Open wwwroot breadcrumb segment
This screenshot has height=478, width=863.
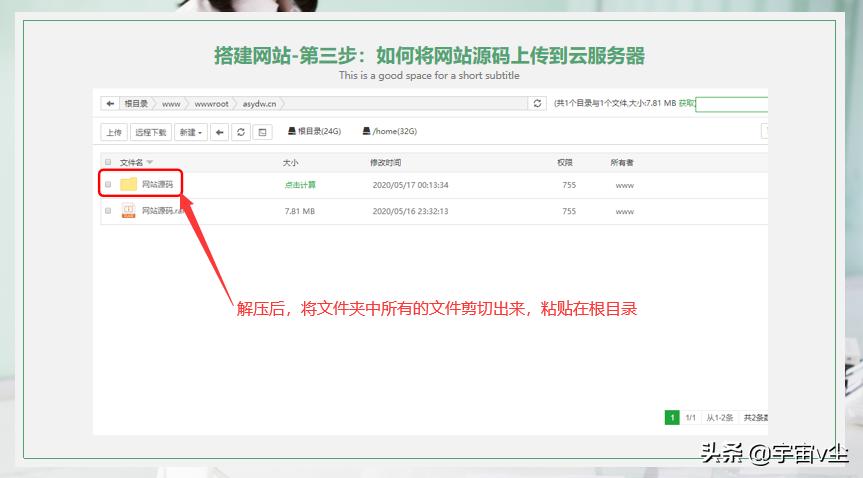pyautogui.click(x=211, y=104)
